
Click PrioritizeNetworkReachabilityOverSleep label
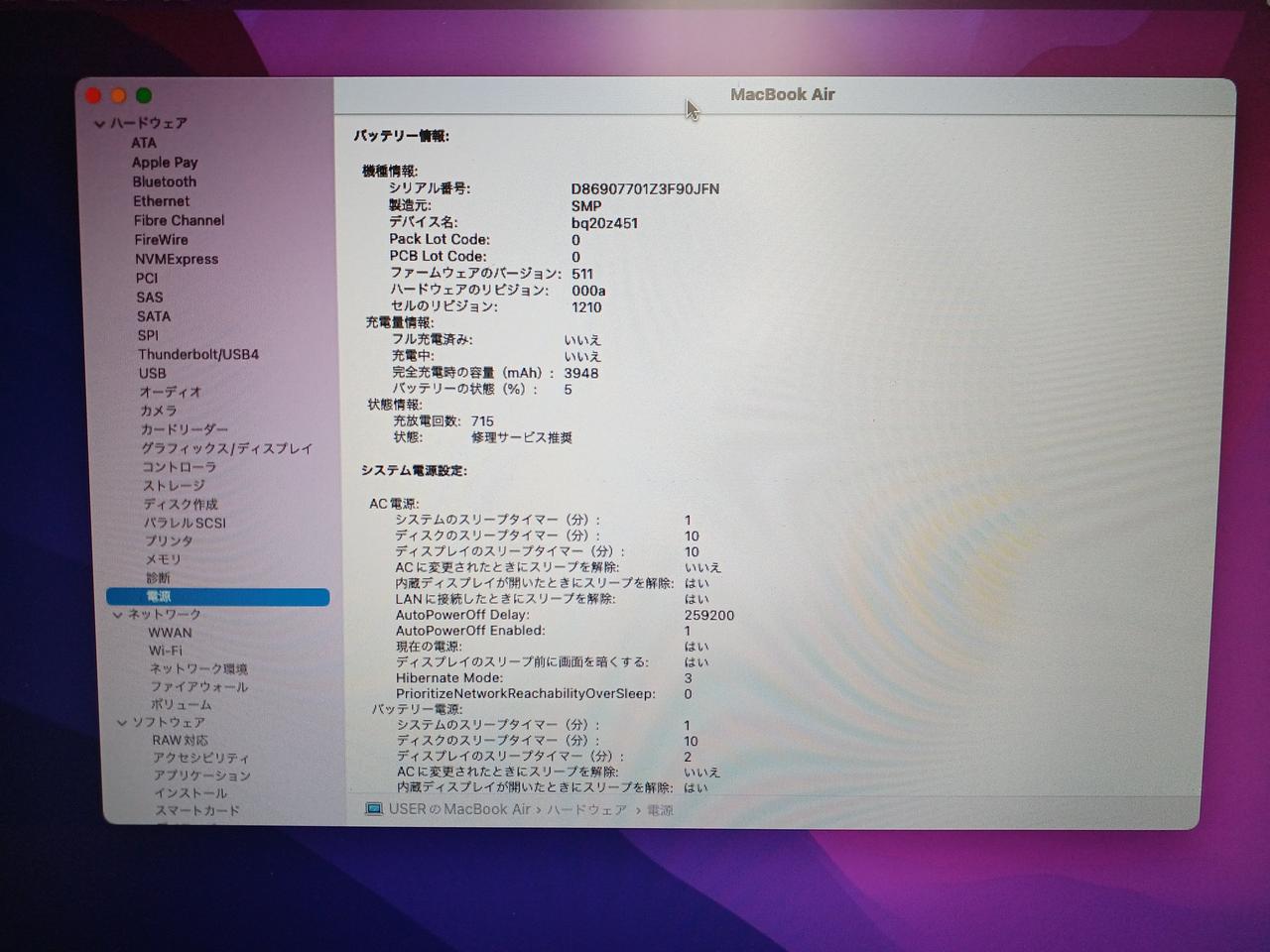pos(526,694)
